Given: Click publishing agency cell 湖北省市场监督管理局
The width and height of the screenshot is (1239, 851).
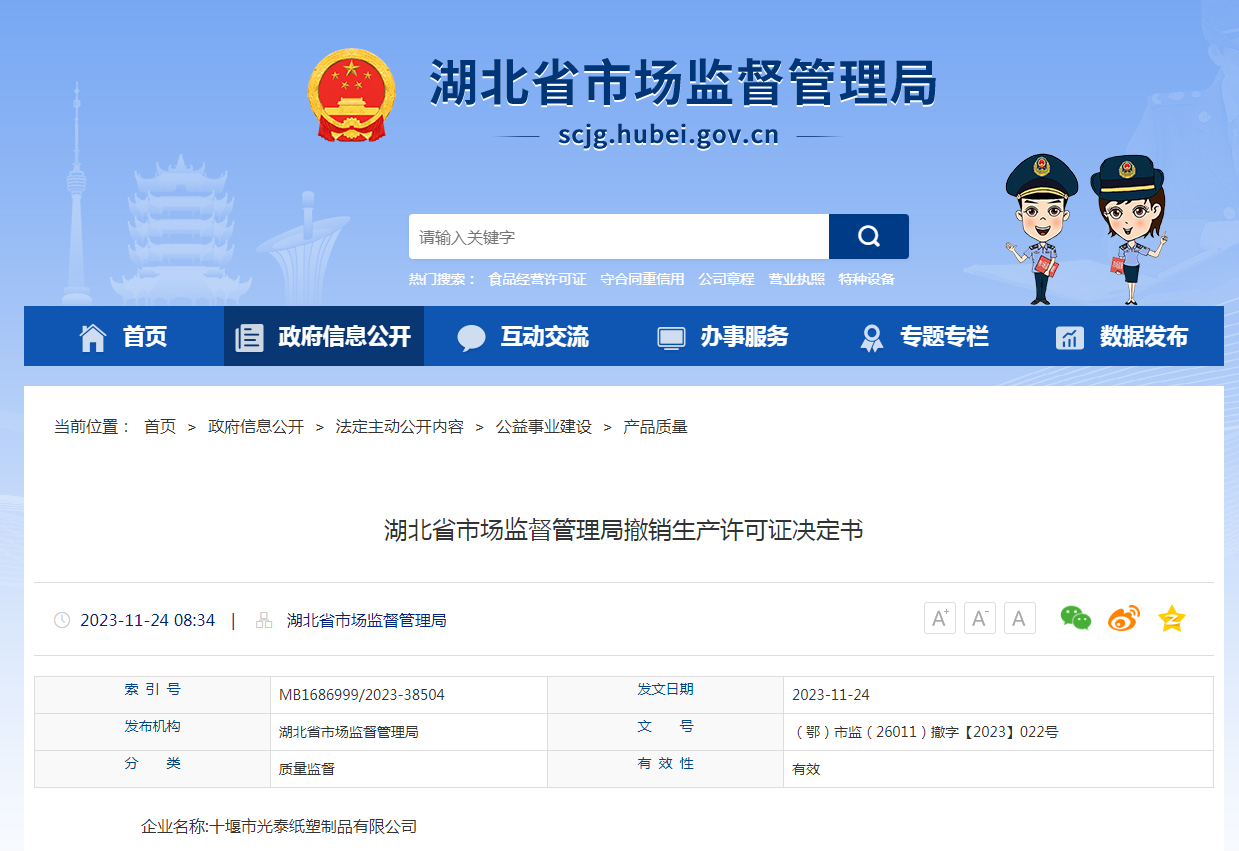Looking at the screenshot, I should 349,732.
